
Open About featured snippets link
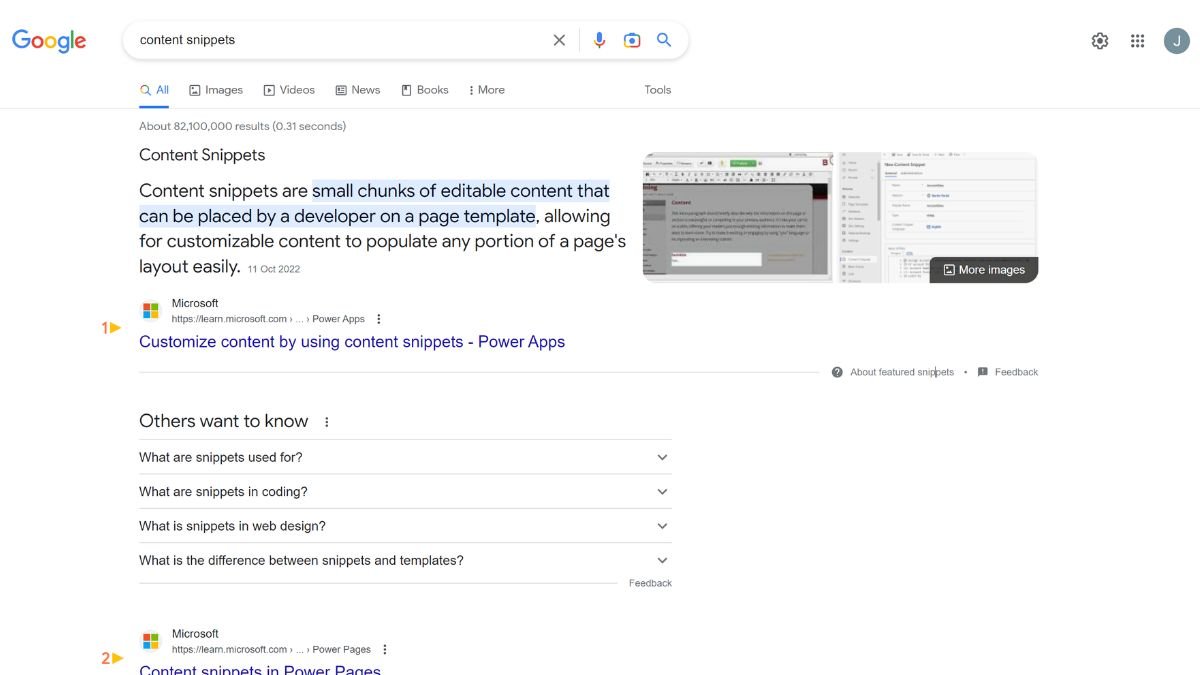[x=902, y=372]
